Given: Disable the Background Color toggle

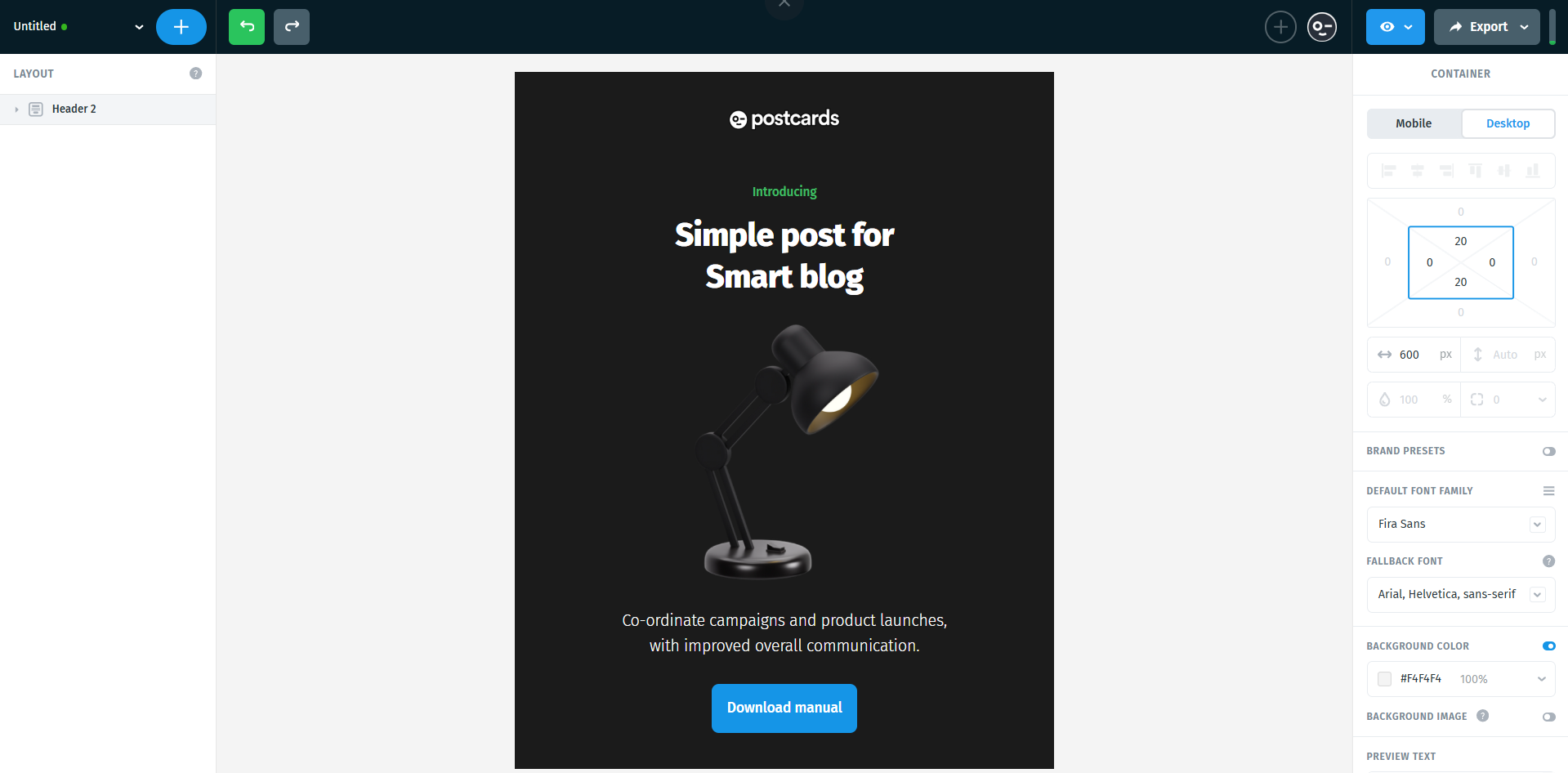Looking at the screenshot, I should [1548, 646].
